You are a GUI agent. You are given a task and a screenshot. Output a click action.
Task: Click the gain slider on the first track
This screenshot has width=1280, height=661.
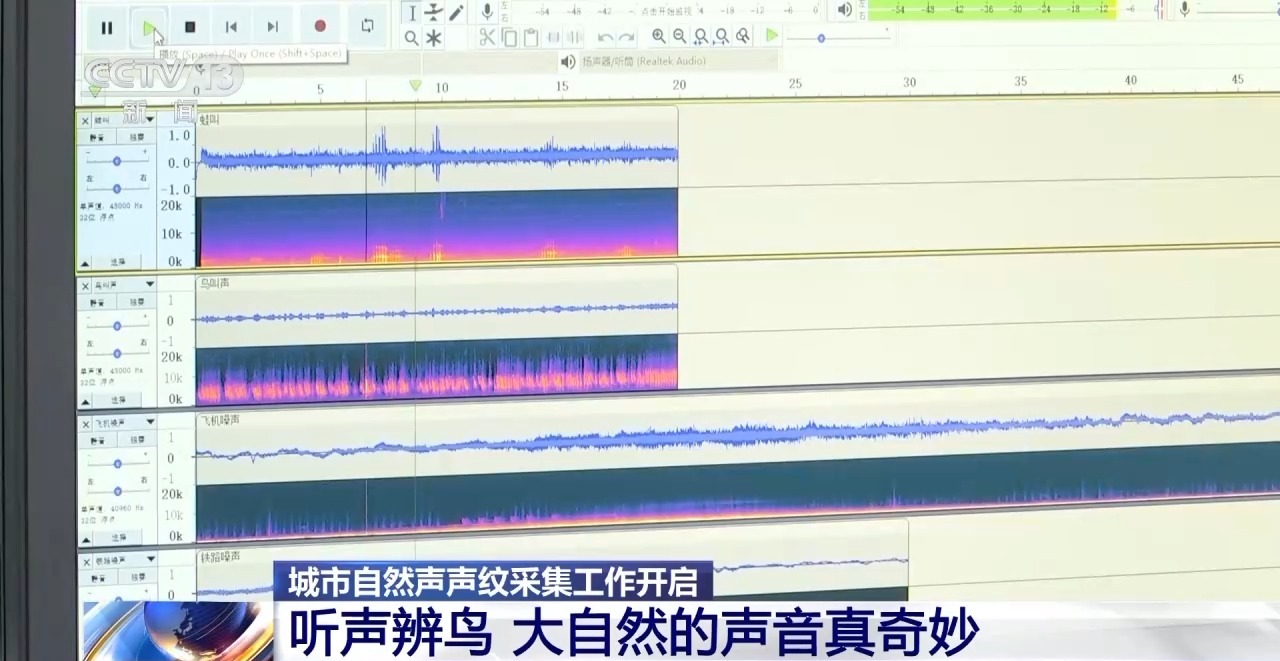(117, 161)
